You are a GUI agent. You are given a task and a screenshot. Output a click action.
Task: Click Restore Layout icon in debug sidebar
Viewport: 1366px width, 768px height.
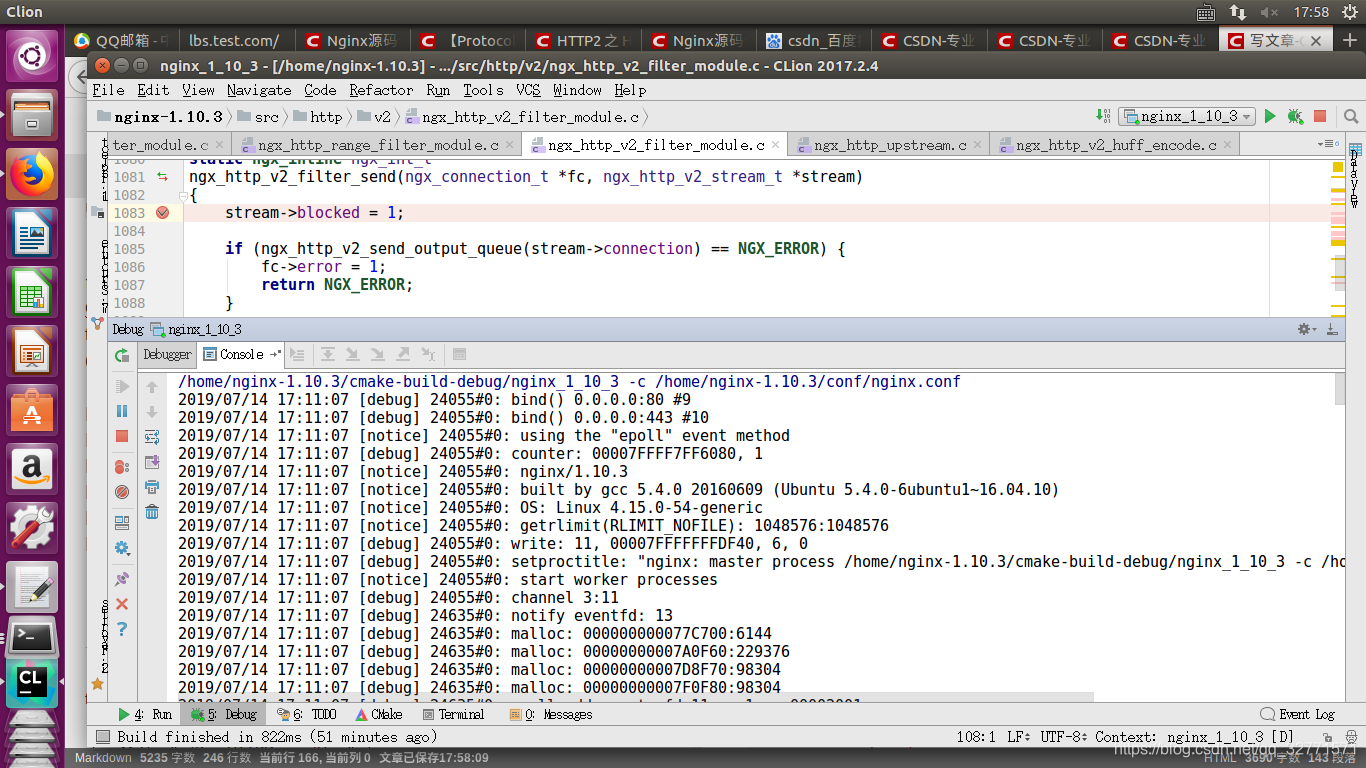pos(122,523)
